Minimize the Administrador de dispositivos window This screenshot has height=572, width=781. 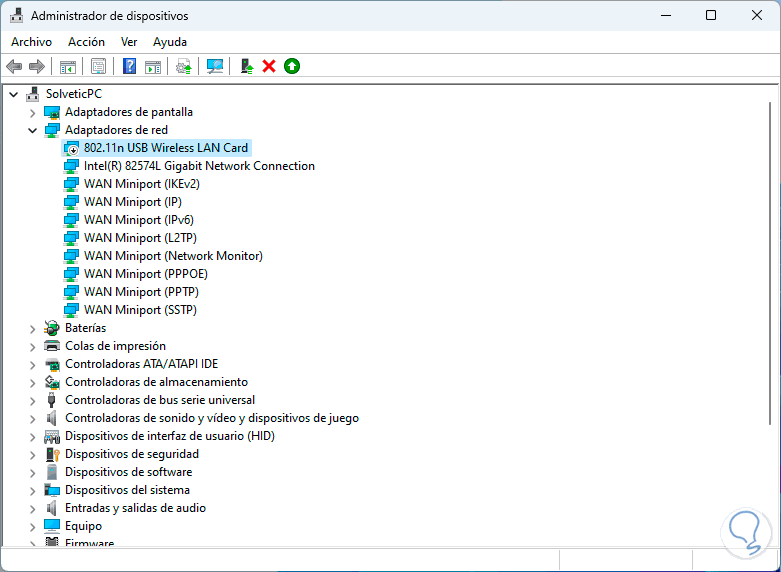(665, 15)
